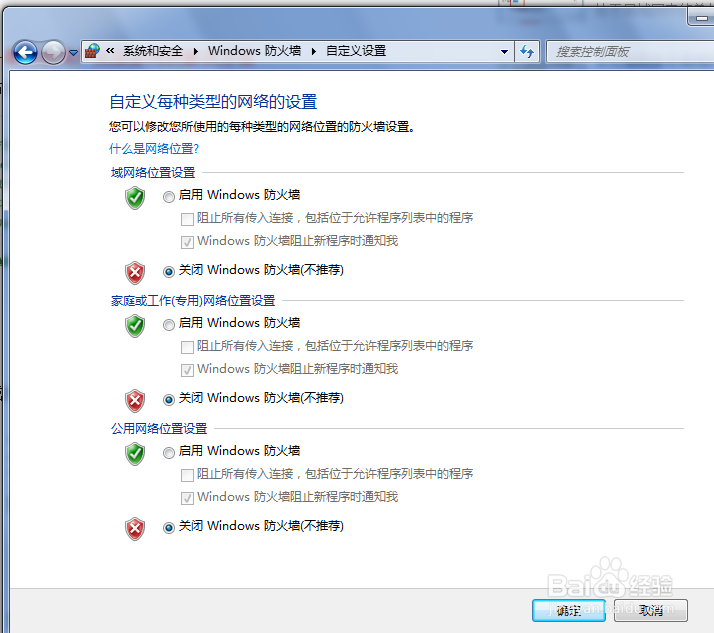Enable firewall for home or work network
714x633 pixels.
pyautogui.click(x=169, y=325)
